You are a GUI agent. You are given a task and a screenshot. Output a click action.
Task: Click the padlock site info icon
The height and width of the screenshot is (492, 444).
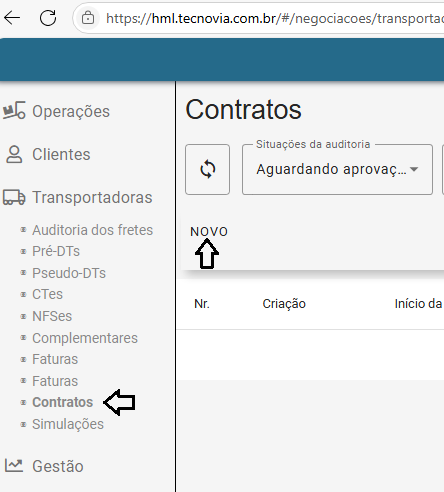point(88,18)
